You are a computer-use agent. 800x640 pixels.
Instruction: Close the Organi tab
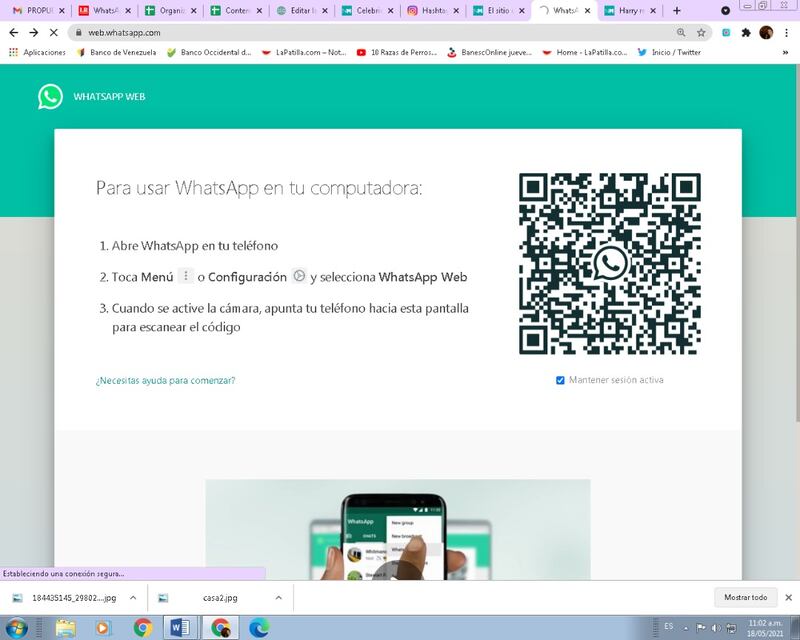coord(194,10)
